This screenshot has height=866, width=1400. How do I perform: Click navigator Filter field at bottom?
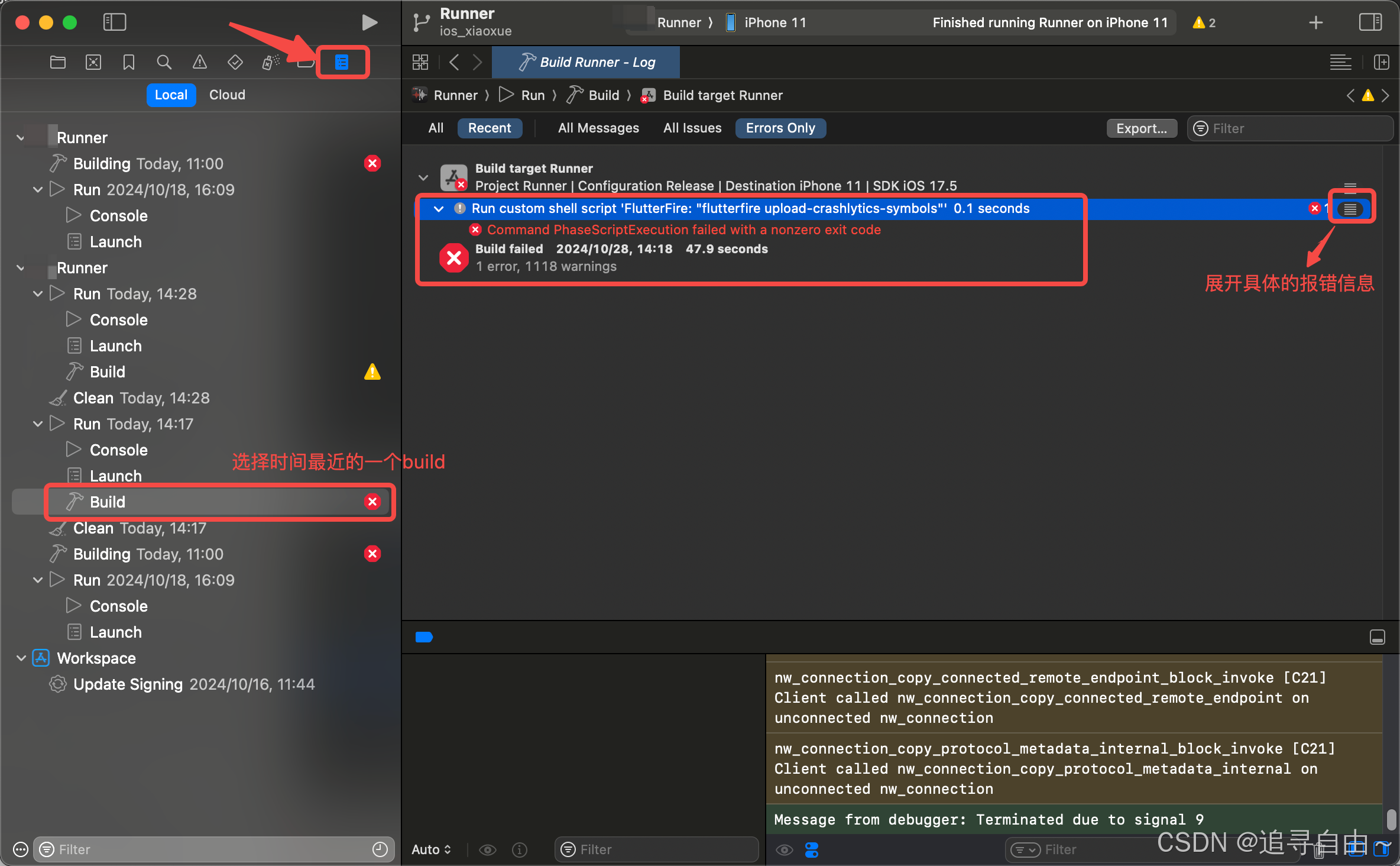[x=213, y=849]
